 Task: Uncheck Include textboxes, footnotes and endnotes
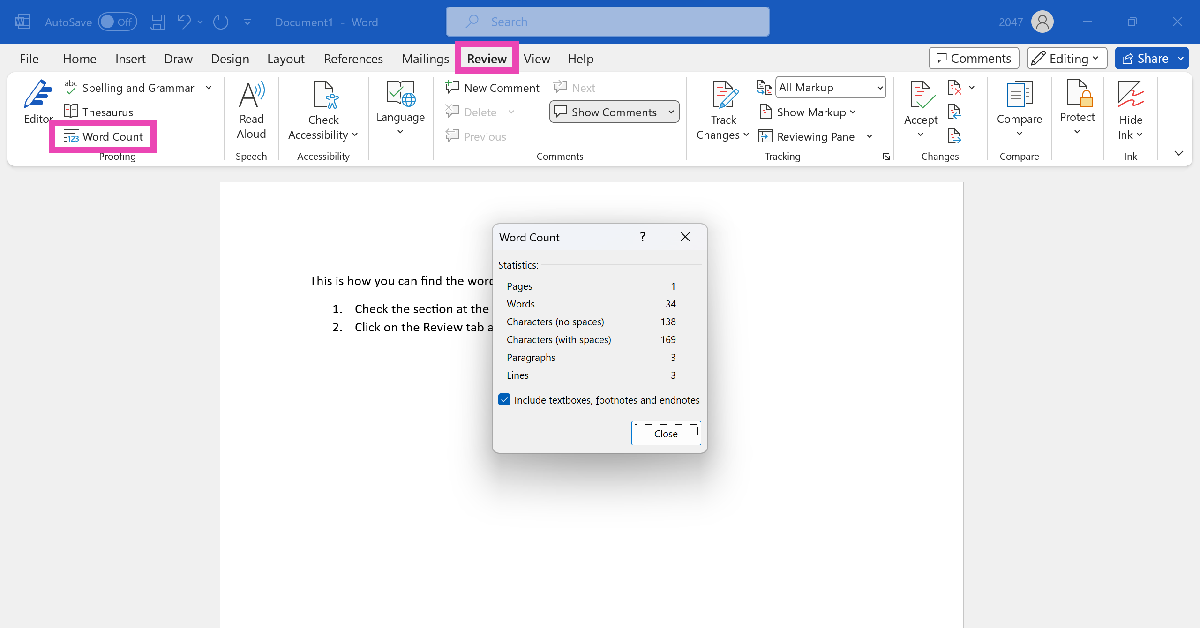tap(505, 400)
